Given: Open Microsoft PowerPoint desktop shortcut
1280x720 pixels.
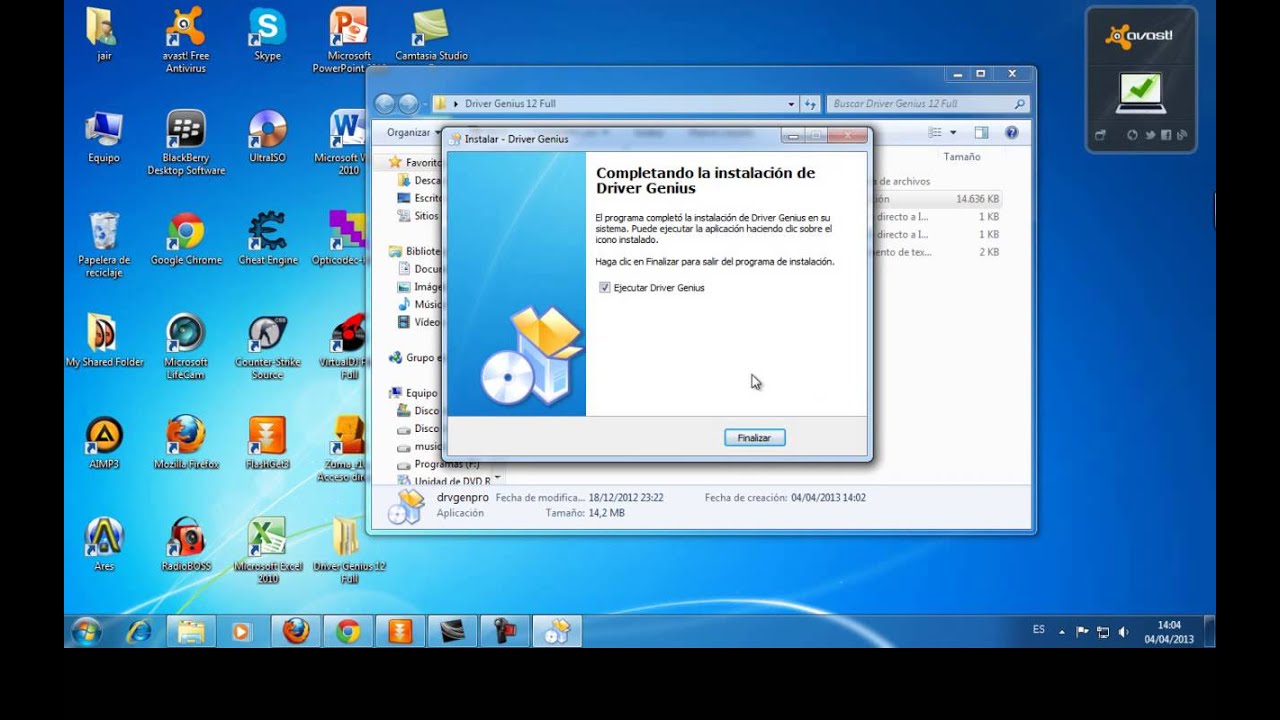Looking at the screenshot, I should point(349,41).
